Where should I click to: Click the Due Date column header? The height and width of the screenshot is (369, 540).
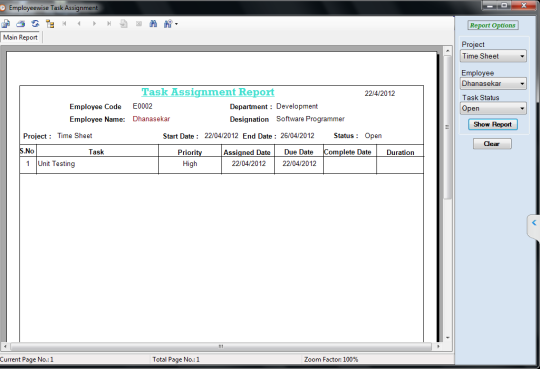click(299, 152)
